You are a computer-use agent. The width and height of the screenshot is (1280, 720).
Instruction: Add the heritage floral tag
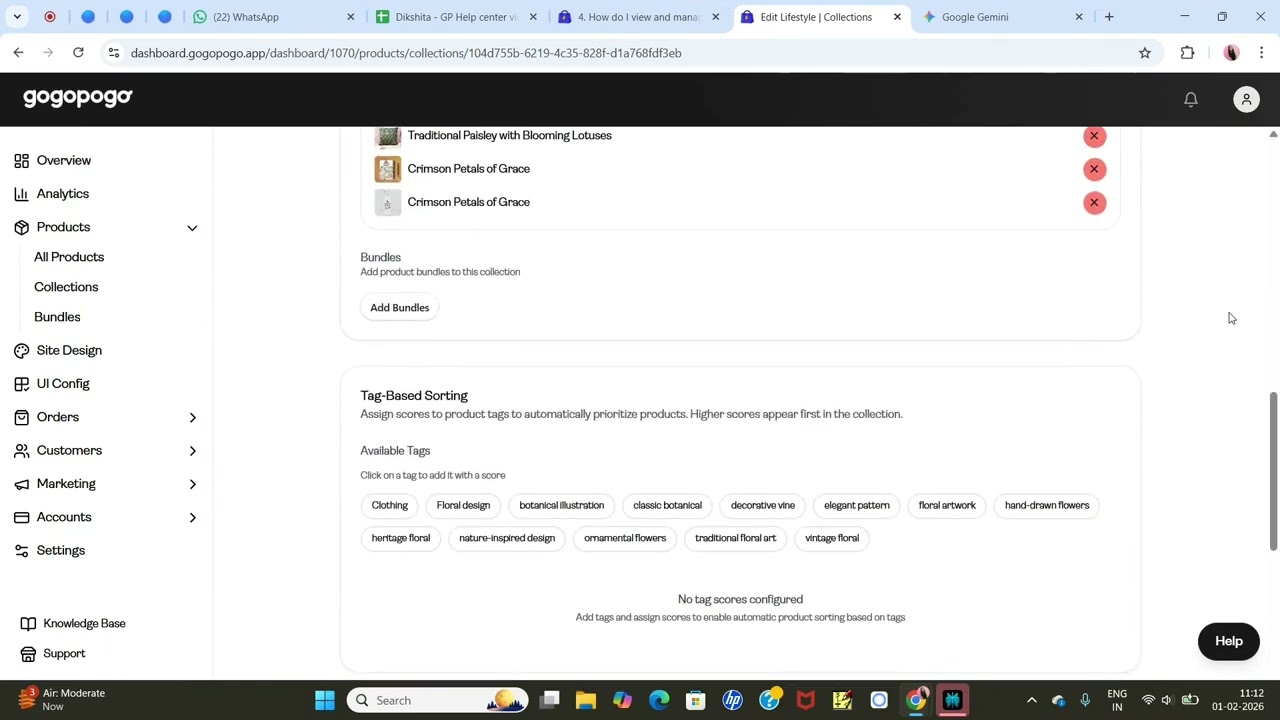click(401, 538)
